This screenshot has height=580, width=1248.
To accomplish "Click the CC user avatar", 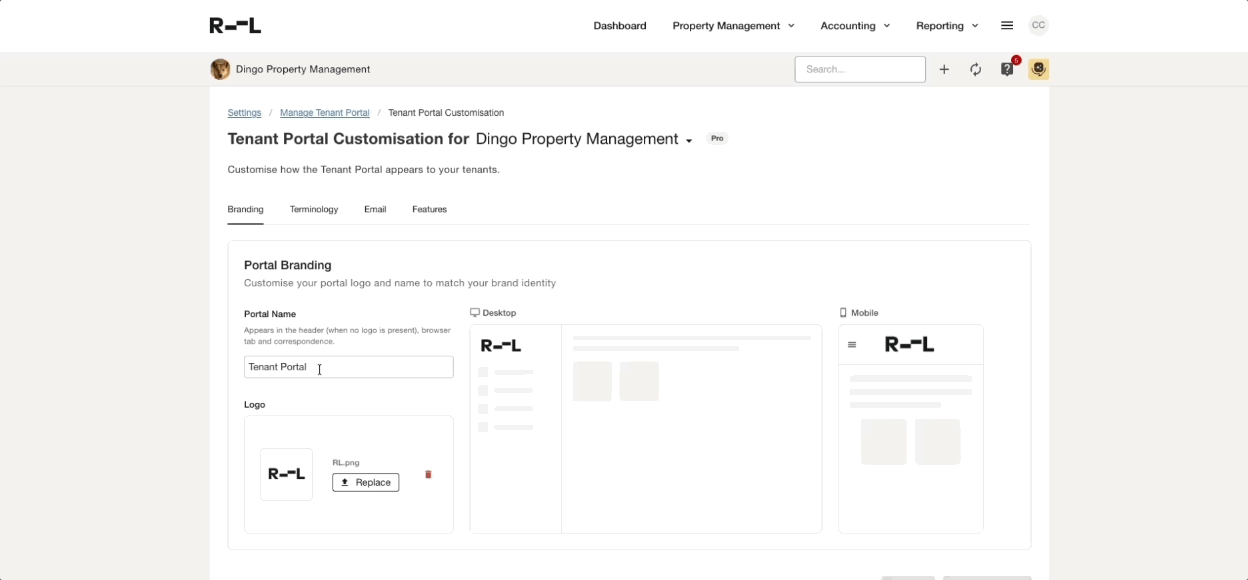I will 1038,26.
